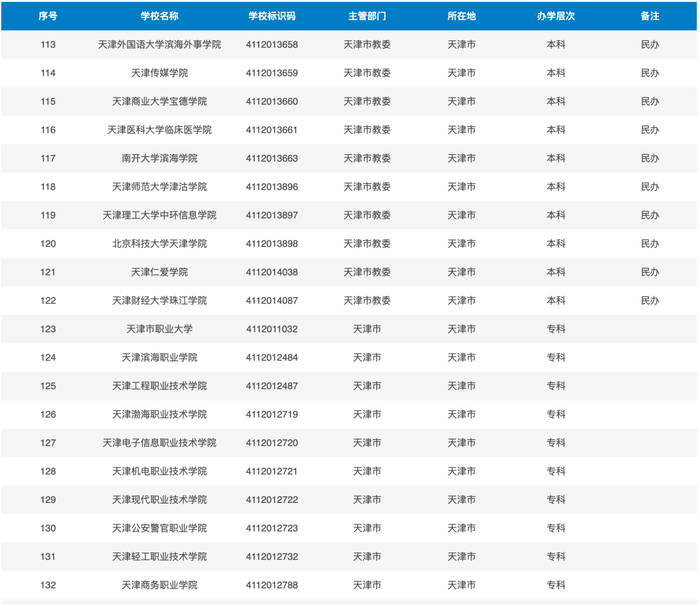The width and height of the screenshot is (700, 606).
Task: Click the code 4112013658
Action: click(x=272, y=45)
